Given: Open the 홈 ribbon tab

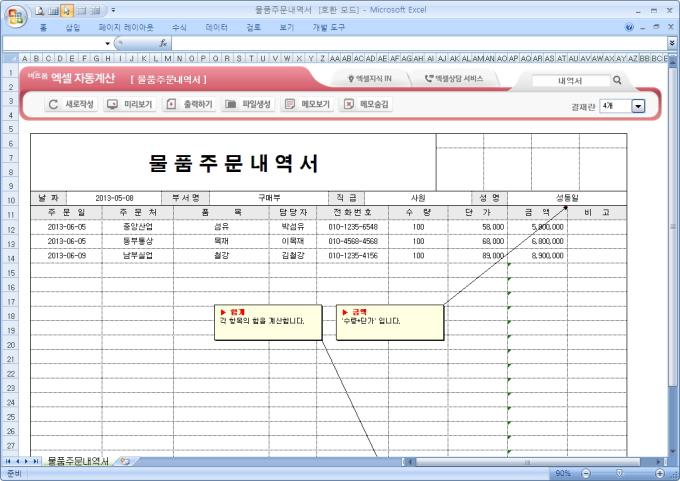Looking at the screenshot, I should [43, 27].
